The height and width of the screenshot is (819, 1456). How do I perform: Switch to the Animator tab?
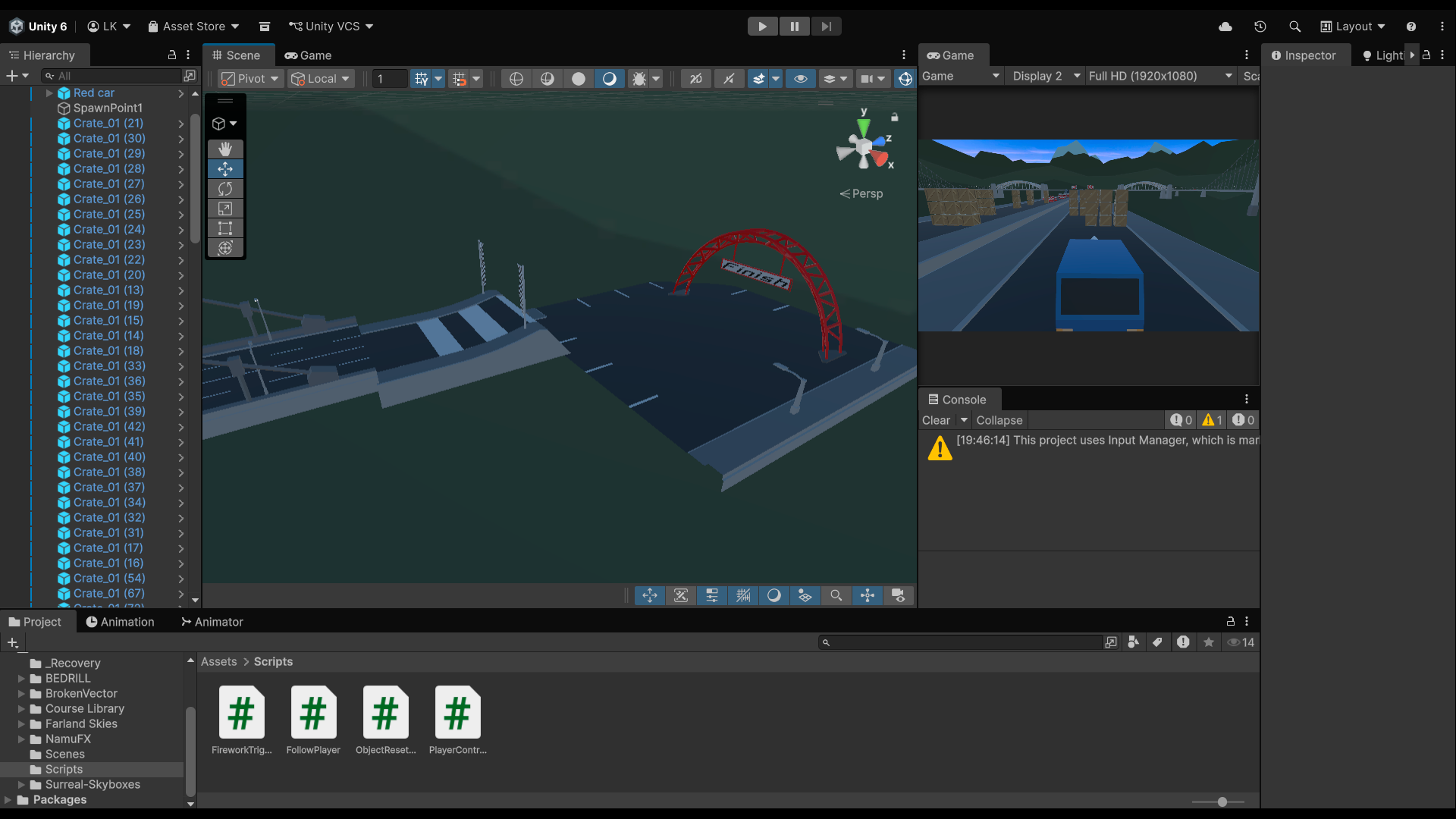(x=212, y=622)
